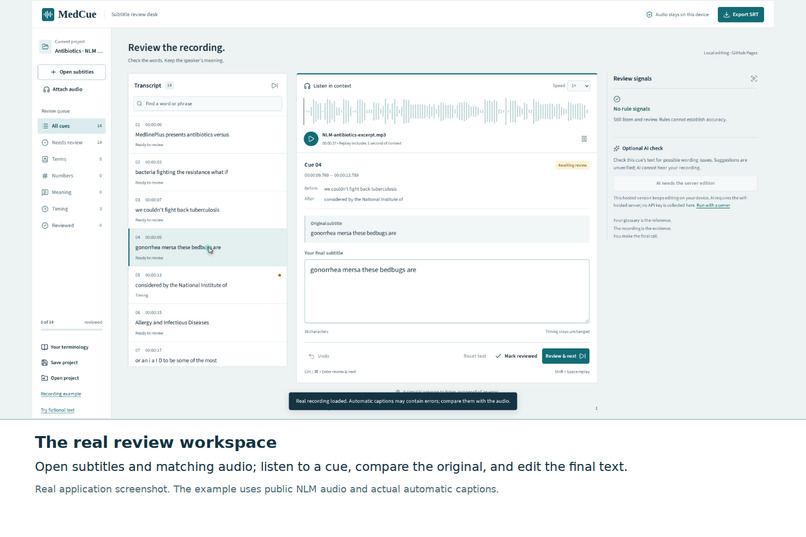The width and height of the screenshot is (806, 537).
Task: Open the 'Run with a server' link
Action: point(713,206)
